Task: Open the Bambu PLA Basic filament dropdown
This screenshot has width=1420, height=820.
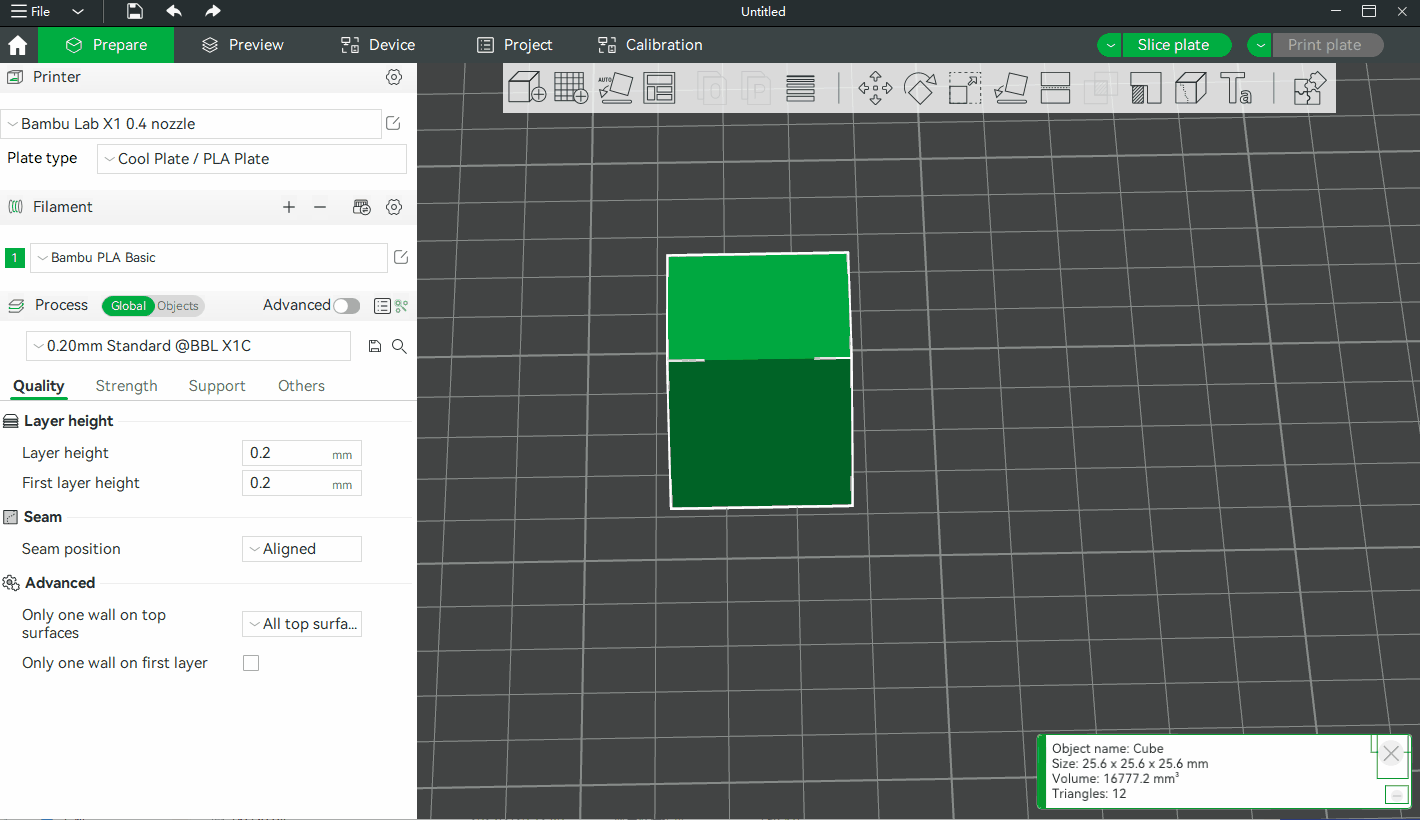Action: coord(208,258)
